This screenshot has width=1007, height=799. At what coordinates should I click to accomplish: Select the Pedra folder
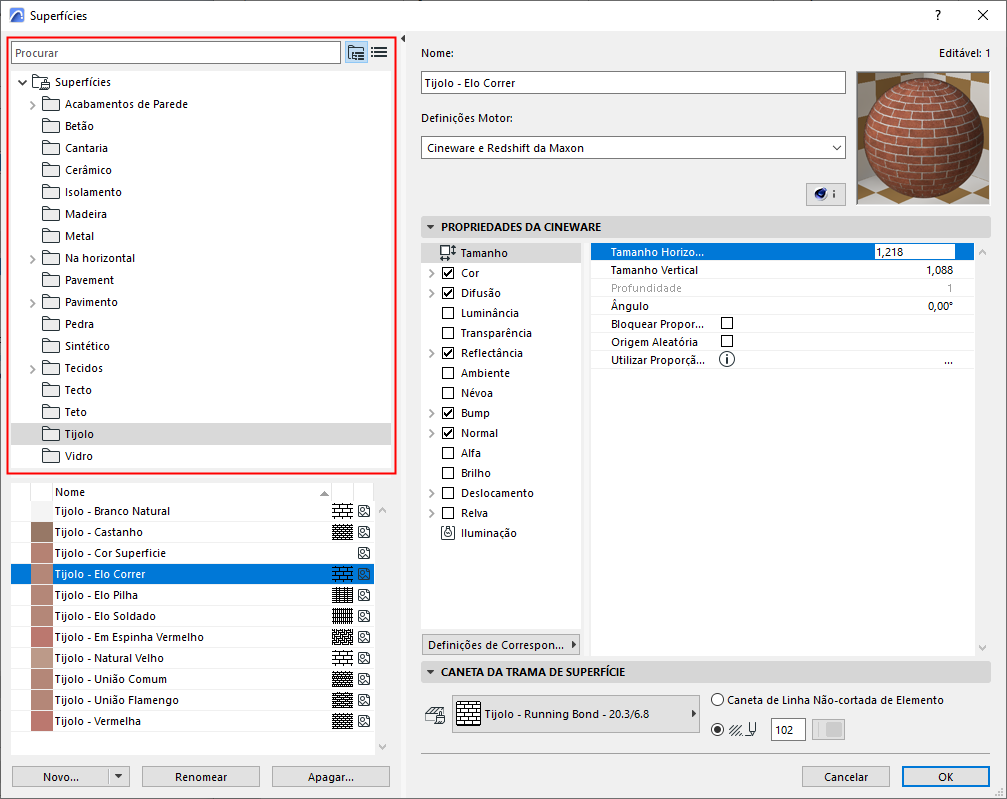[67, 324]
